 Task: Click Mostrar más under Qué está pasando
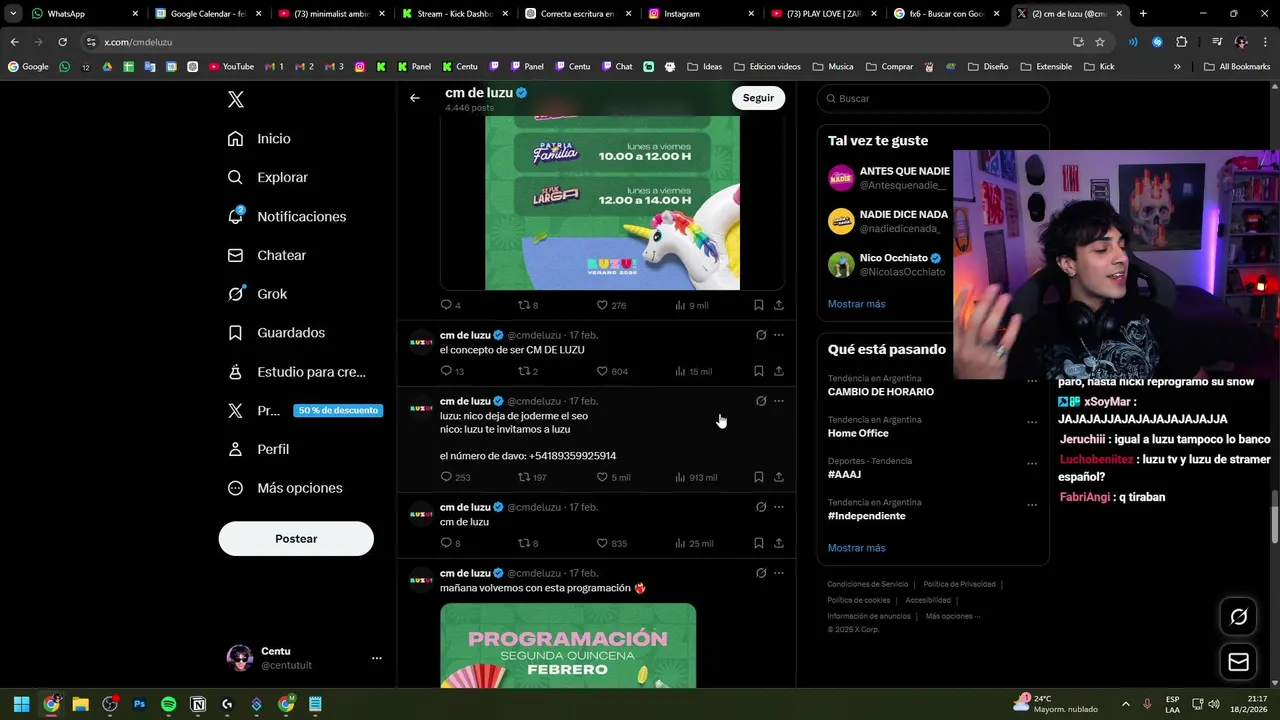[x=856, y=548]
